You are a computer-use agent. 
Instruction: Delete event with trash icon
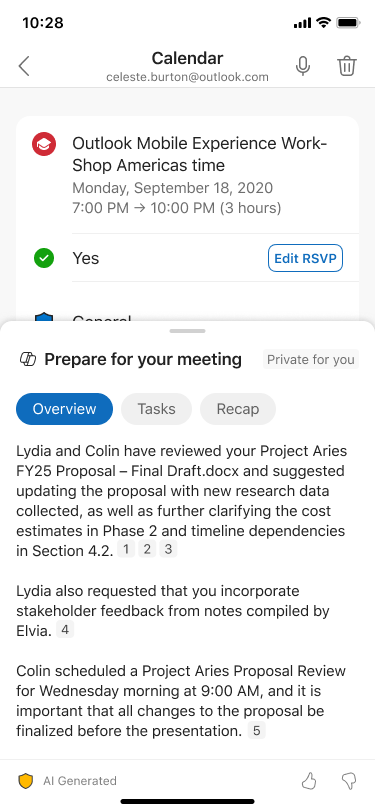[347, 66]
